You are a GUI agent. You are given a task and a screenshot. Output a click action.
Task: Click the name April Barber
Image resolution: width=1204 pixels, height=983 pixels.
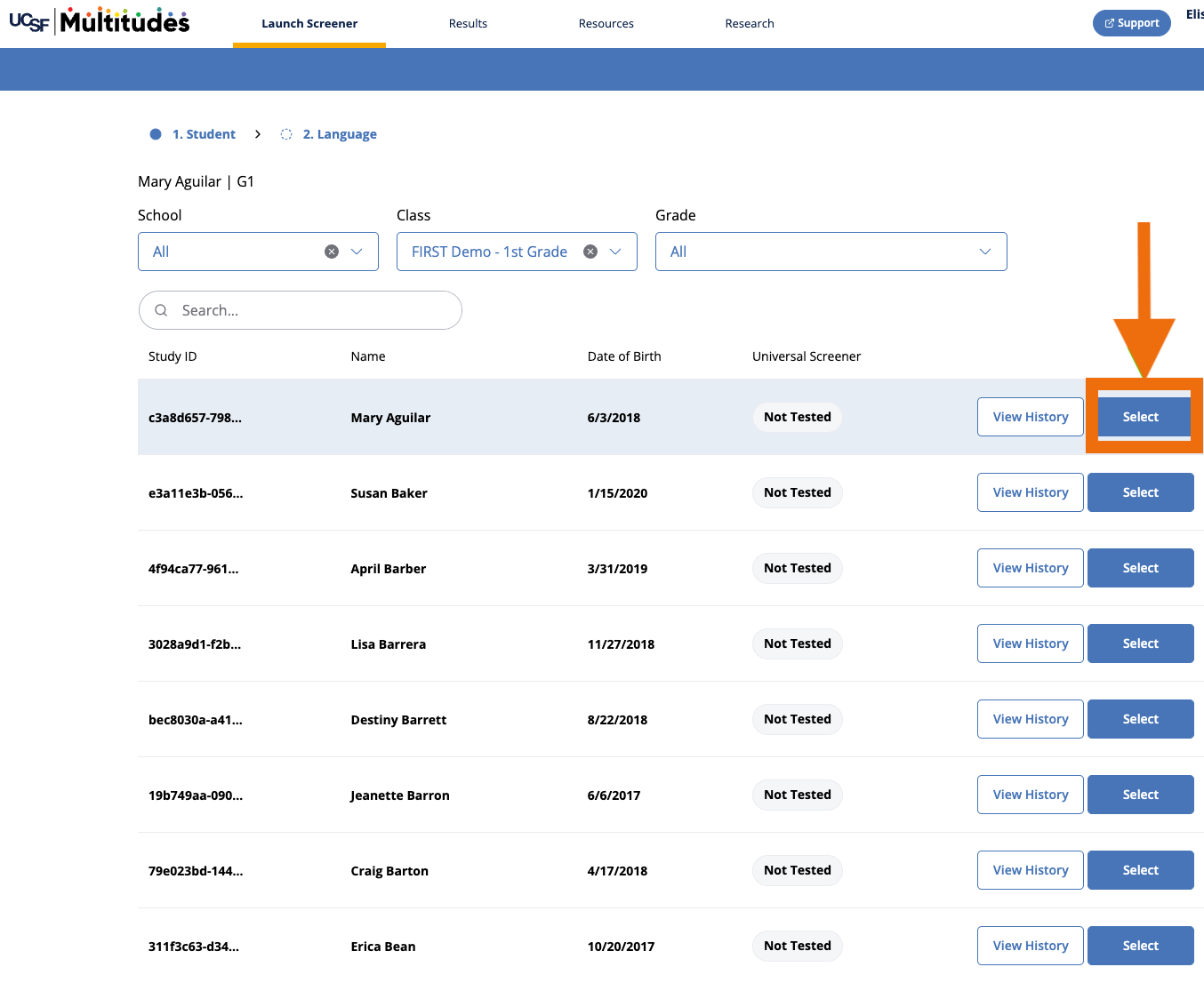[389, 569]
